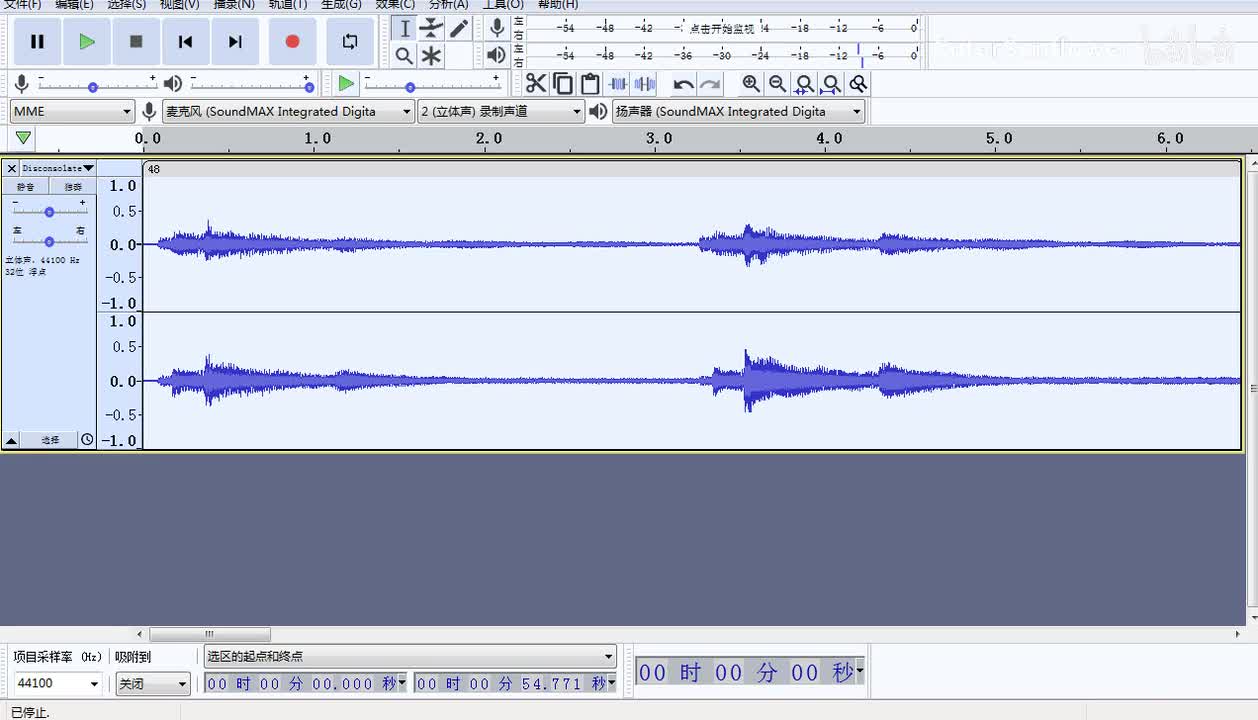1258x720 pixels.
Task: Cut selection with the scissors icon
Action: point(536,84)
